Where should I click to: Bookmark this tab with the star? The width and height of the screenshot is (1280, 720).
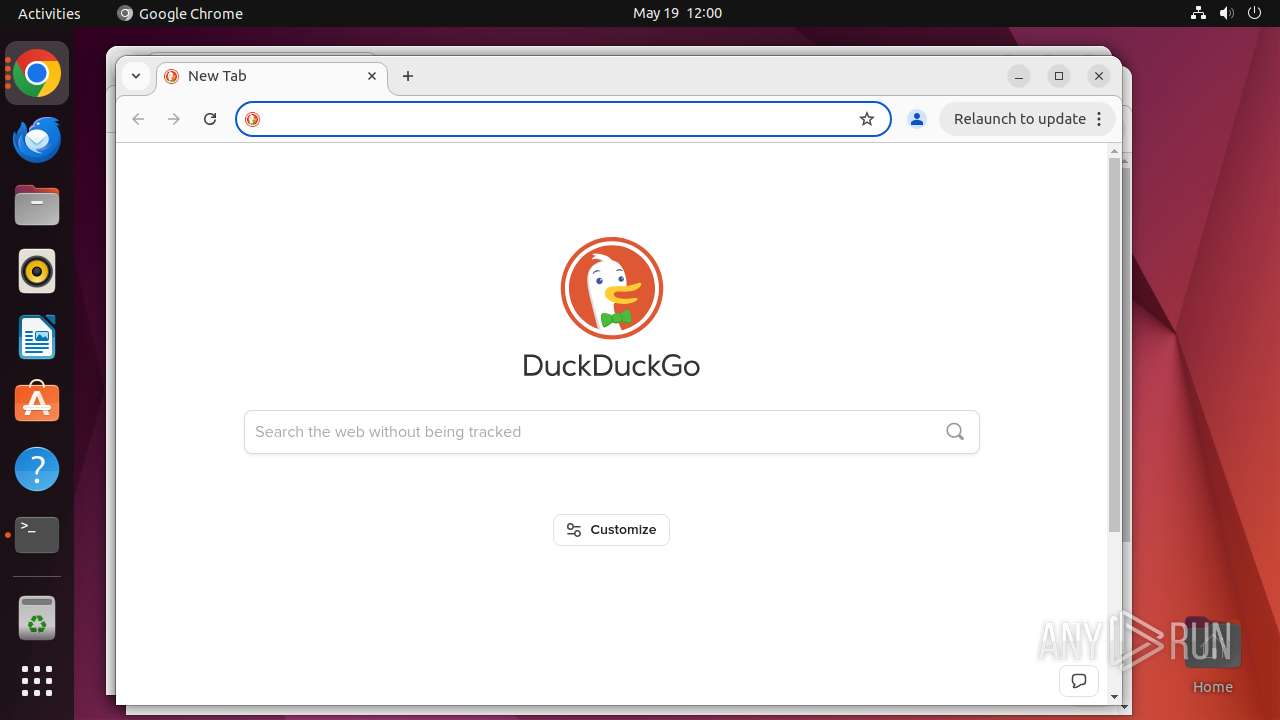[867, 119]
